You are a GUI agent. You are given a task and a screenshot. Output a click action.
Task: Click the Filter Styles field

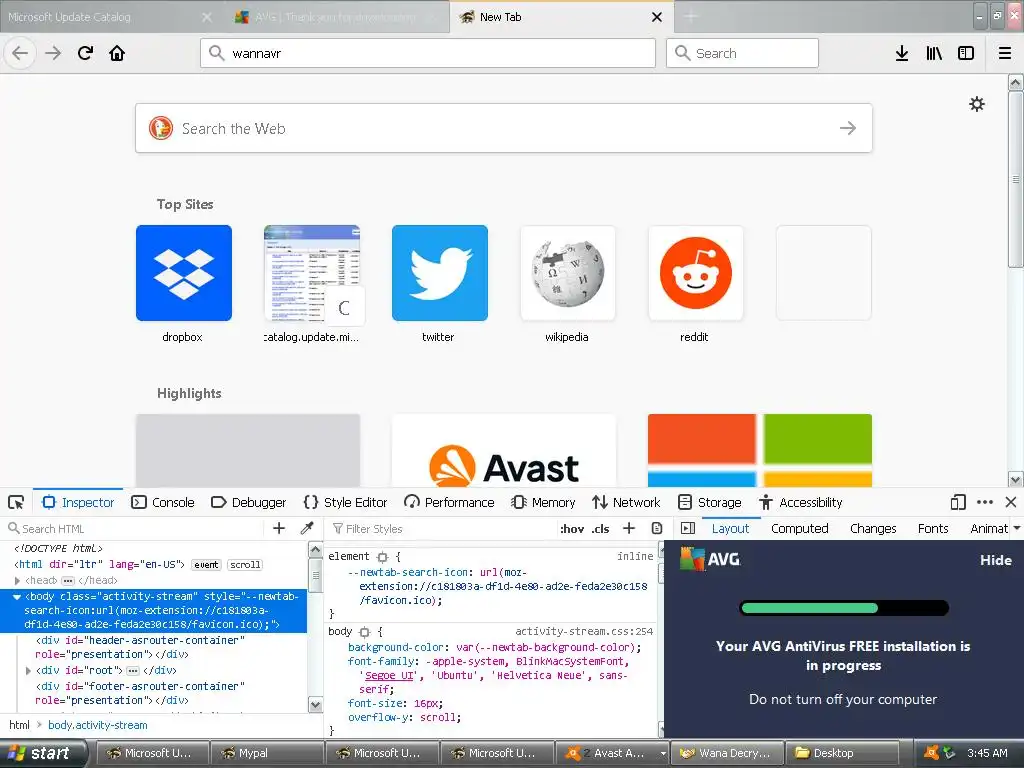pos(441,528)
